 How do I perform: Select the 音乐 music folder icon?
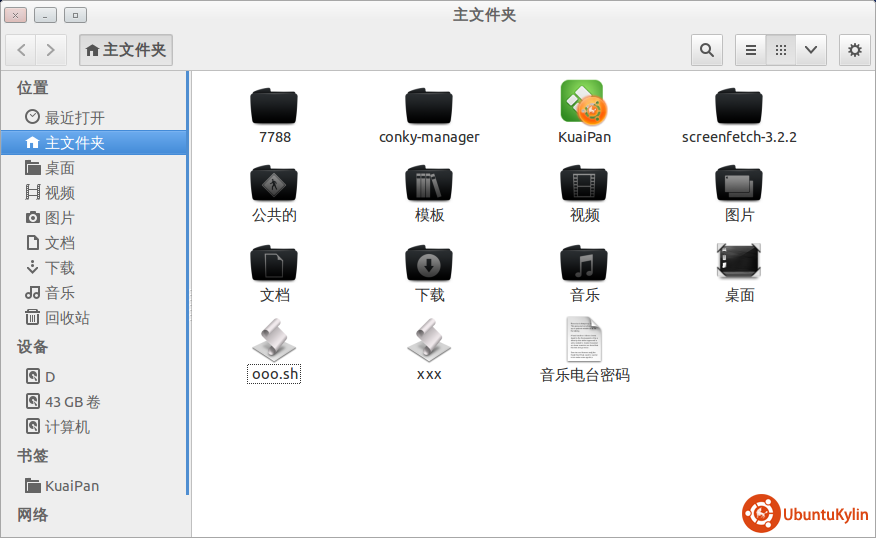coord(584,264)
